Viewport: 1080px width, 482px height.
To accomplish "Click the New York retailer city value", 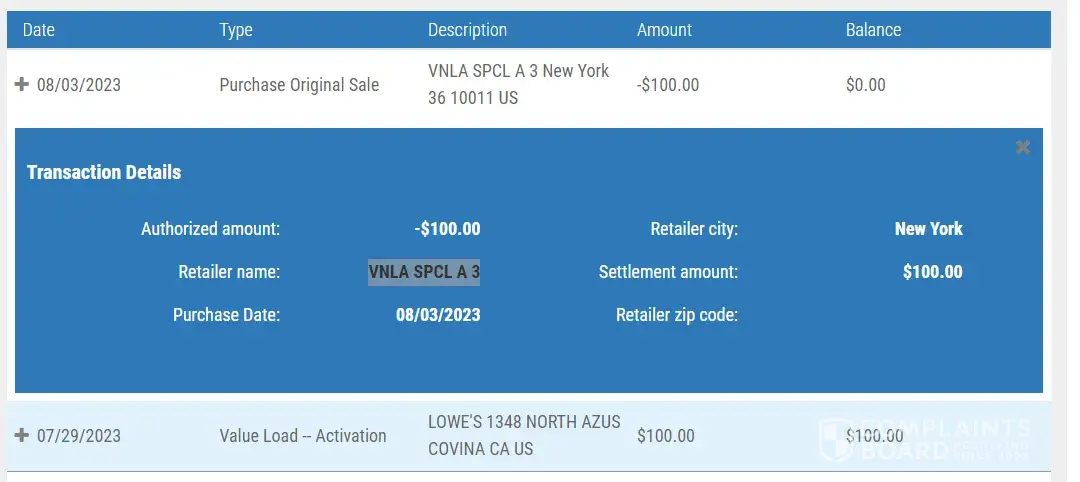I will (x=928, y=229).
